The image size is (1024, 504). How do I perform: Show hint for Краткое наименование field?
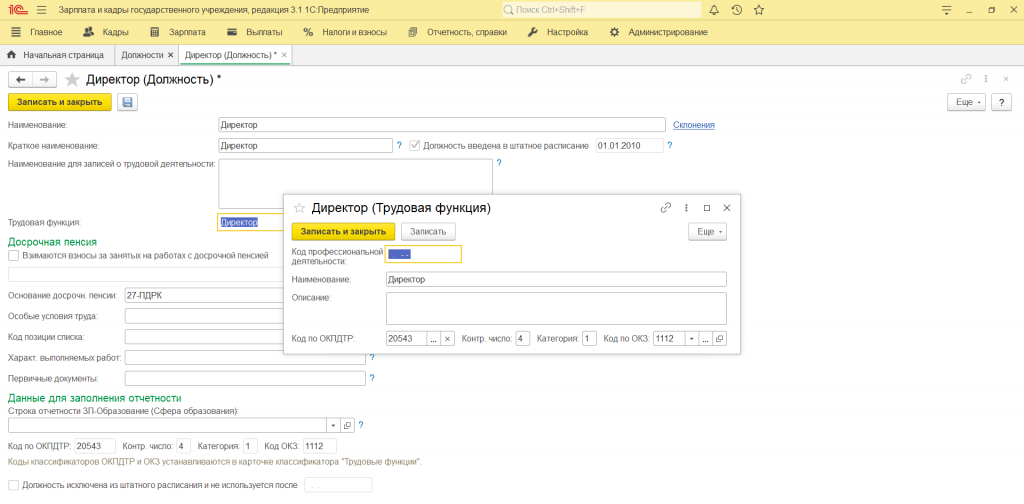(x=399, y=146)
